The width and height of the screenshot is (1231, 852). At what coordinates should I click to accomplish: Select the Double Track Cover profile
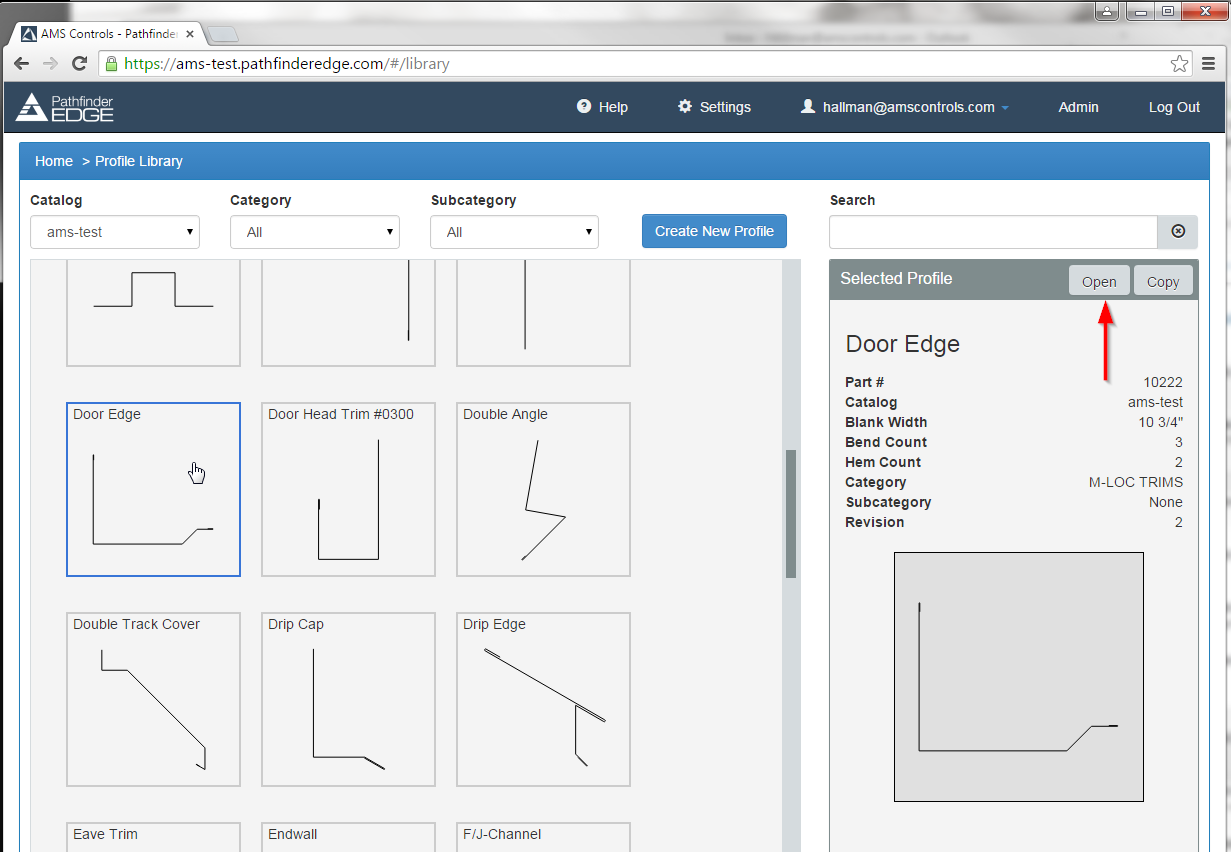(153, 700)
